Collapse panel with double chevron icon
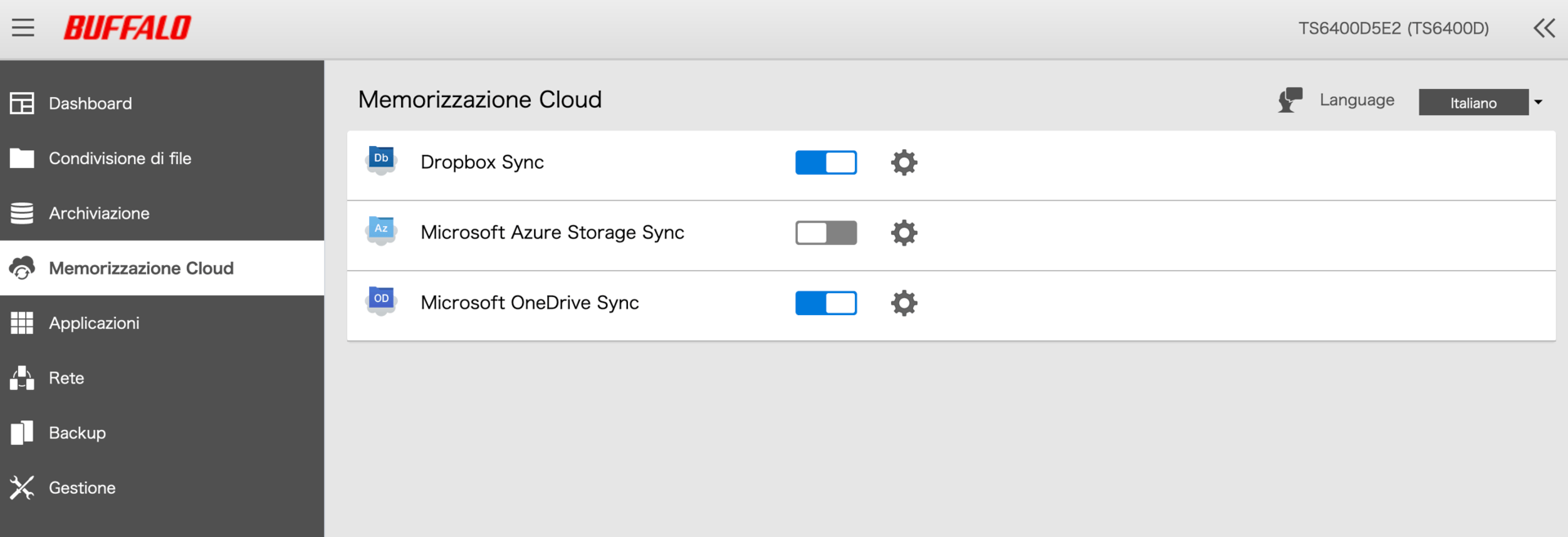 tap(1544, 29)
